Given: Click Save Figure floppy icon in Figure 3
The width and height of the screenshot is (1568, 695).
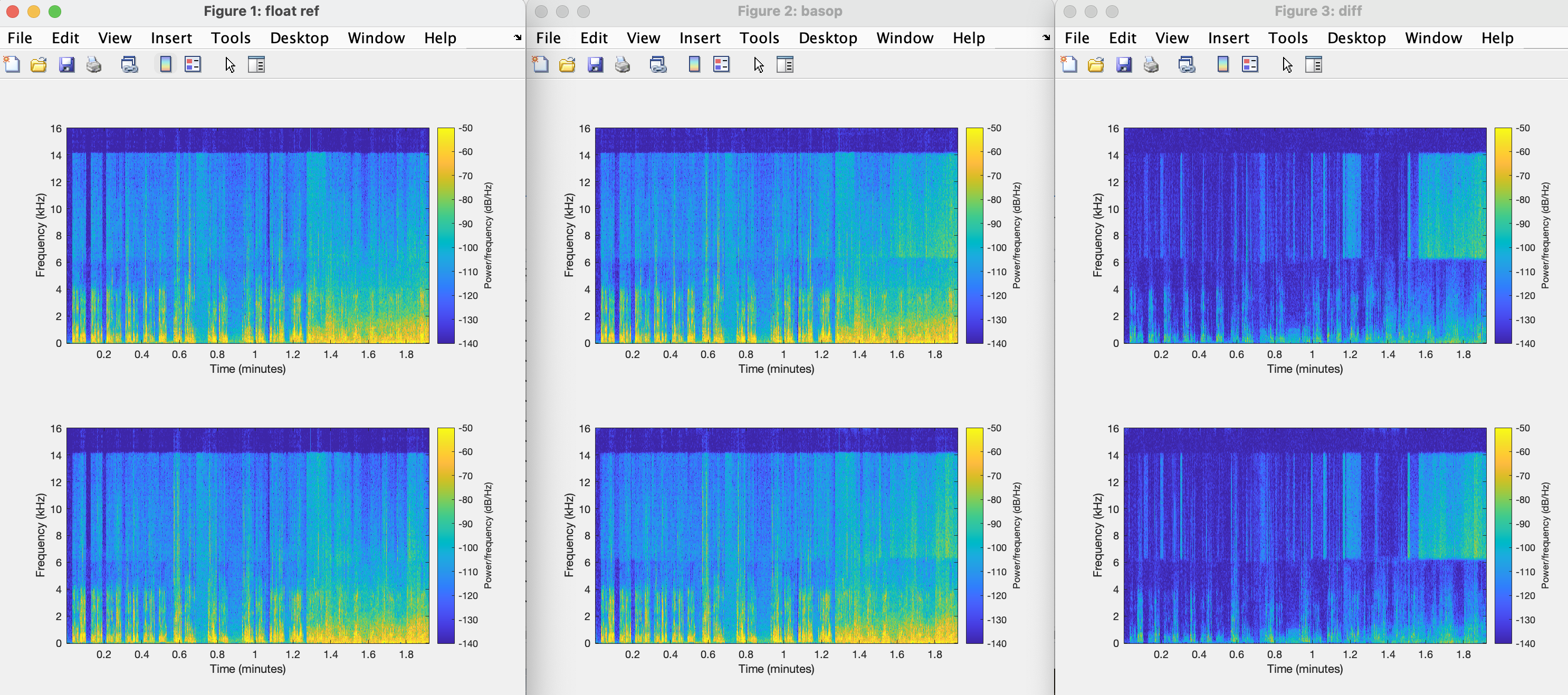Looking at the screenshot, I should pyautogui.click(x=1124, y=64).
